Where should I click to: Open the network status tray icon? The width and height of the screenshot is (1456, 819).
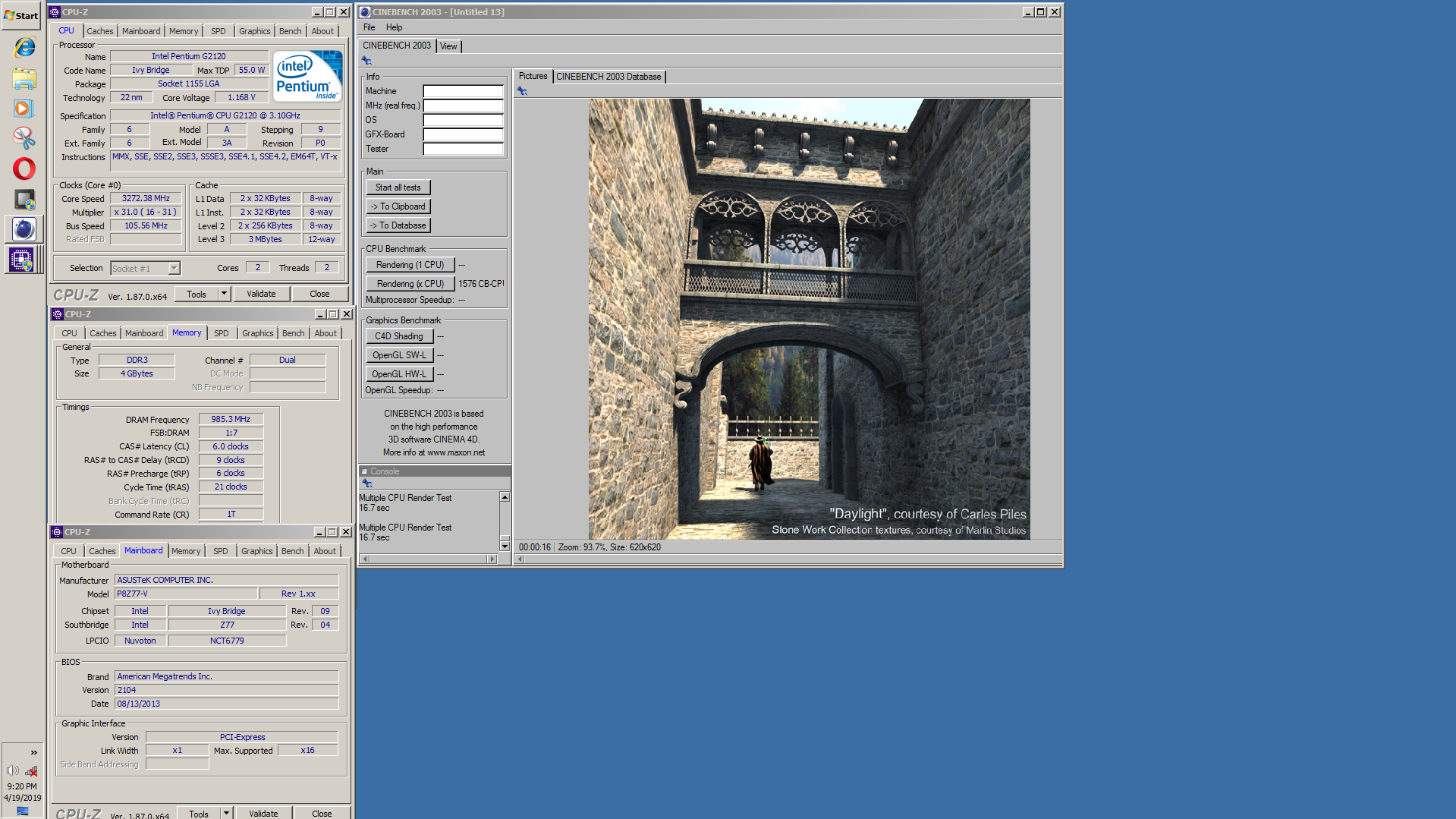(x=31, y=770)
